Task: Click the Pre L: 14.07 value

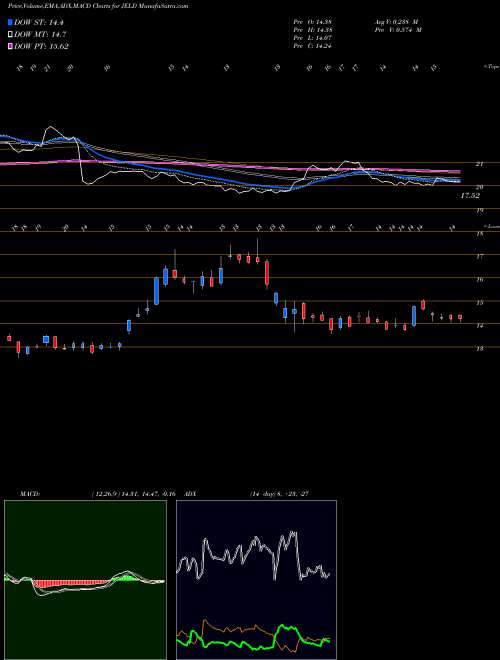Action: (313, 38)
